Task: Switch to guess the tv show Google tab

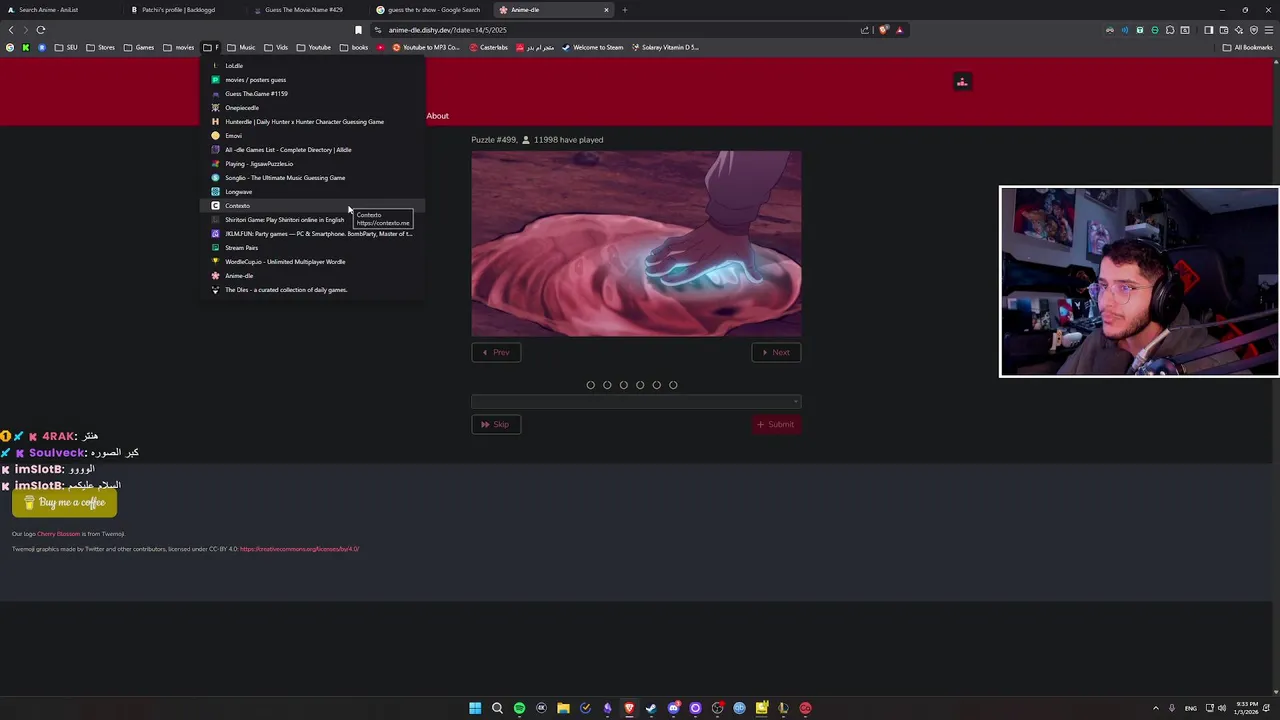Action: point(428,10)
